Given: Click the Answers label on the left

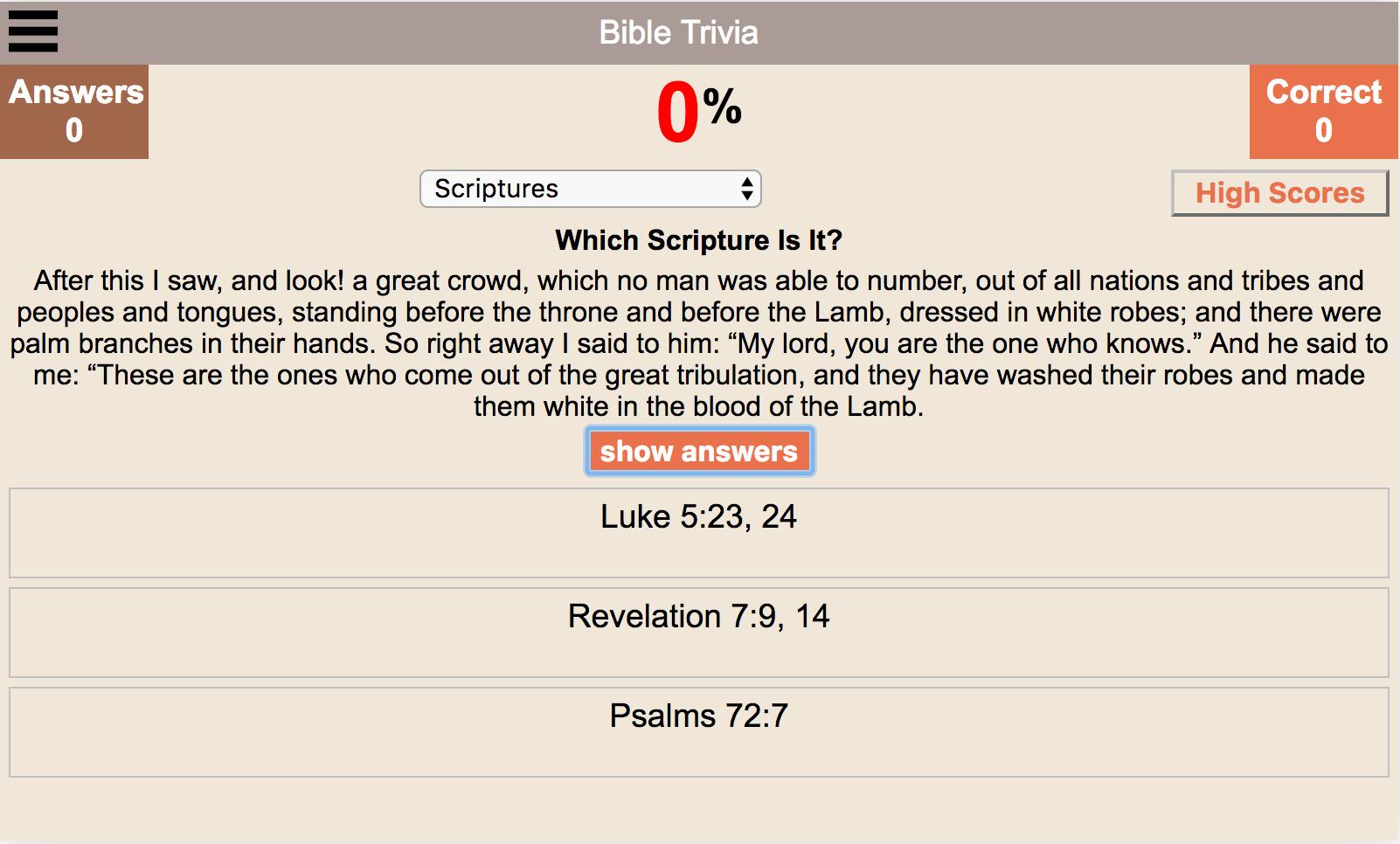Looking at the screenshot, I should pos(73,92).
